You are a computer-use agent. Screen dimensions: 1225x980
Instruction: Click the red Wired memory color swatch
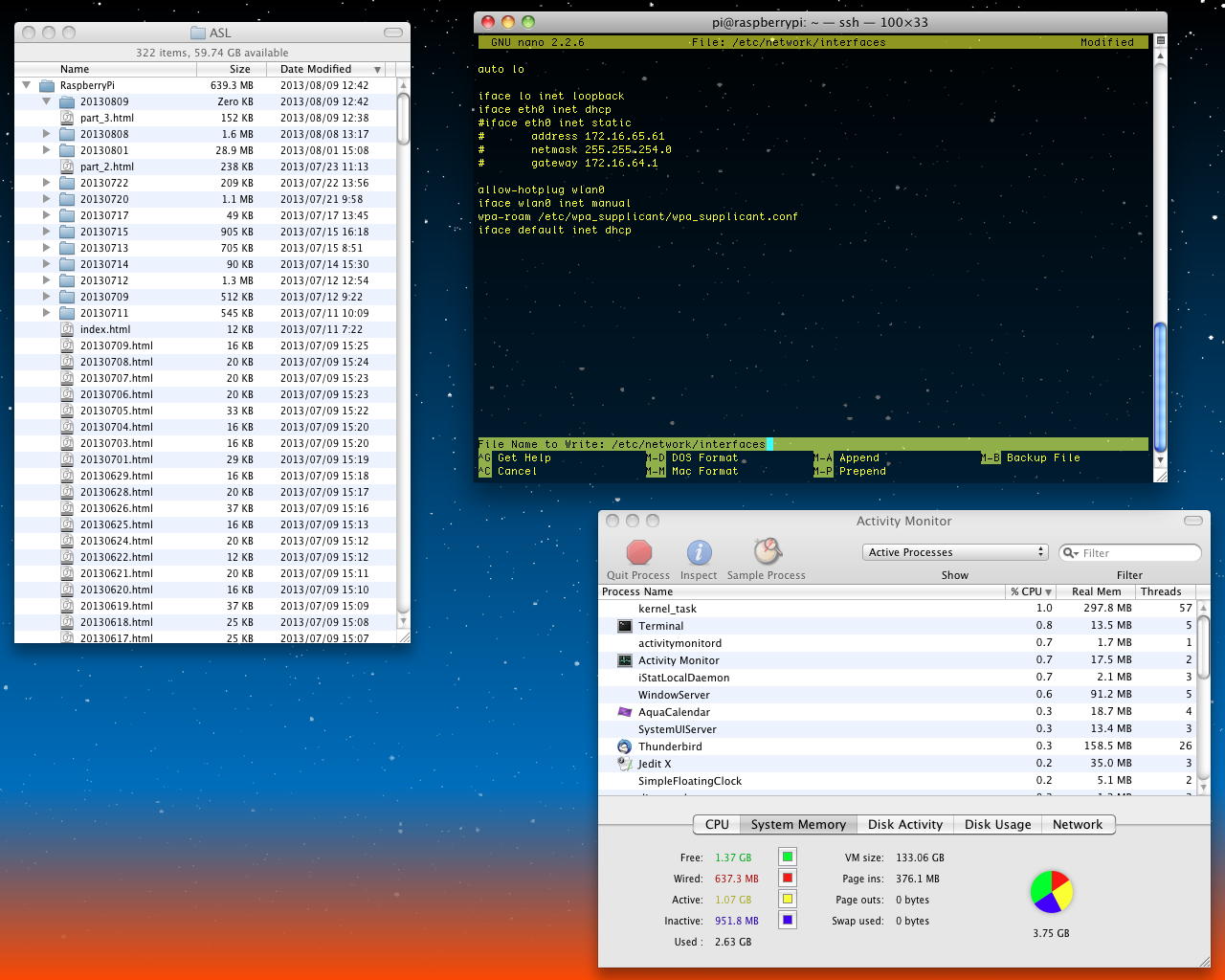pos(787,878)
